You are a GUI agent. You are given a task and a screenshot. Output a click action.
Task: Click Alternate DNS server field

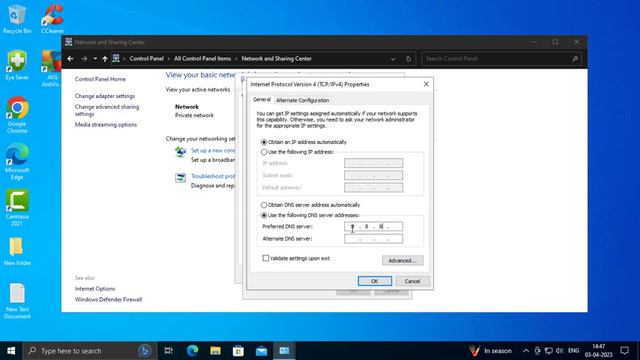373,239
